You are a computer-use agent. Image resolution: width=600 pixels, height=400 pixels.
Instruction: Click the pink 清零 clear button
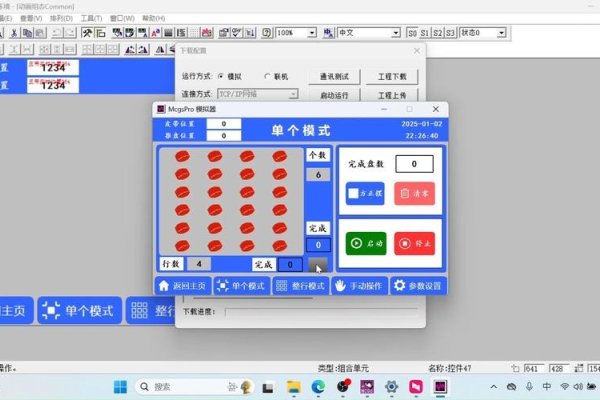point(415,193)
